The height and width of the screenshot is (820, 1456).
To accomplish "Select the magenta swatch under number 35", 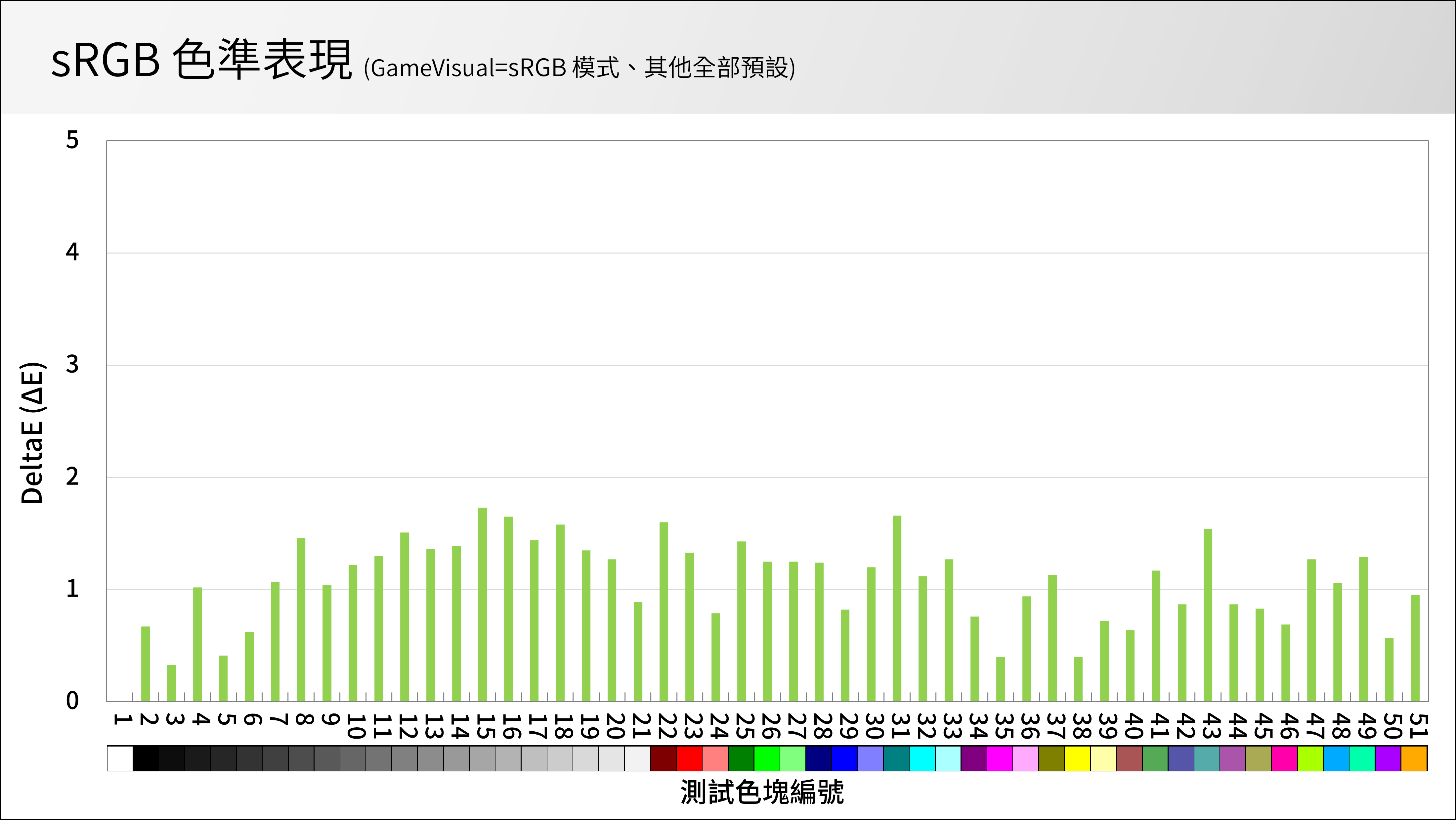I will pos(1000,758).
